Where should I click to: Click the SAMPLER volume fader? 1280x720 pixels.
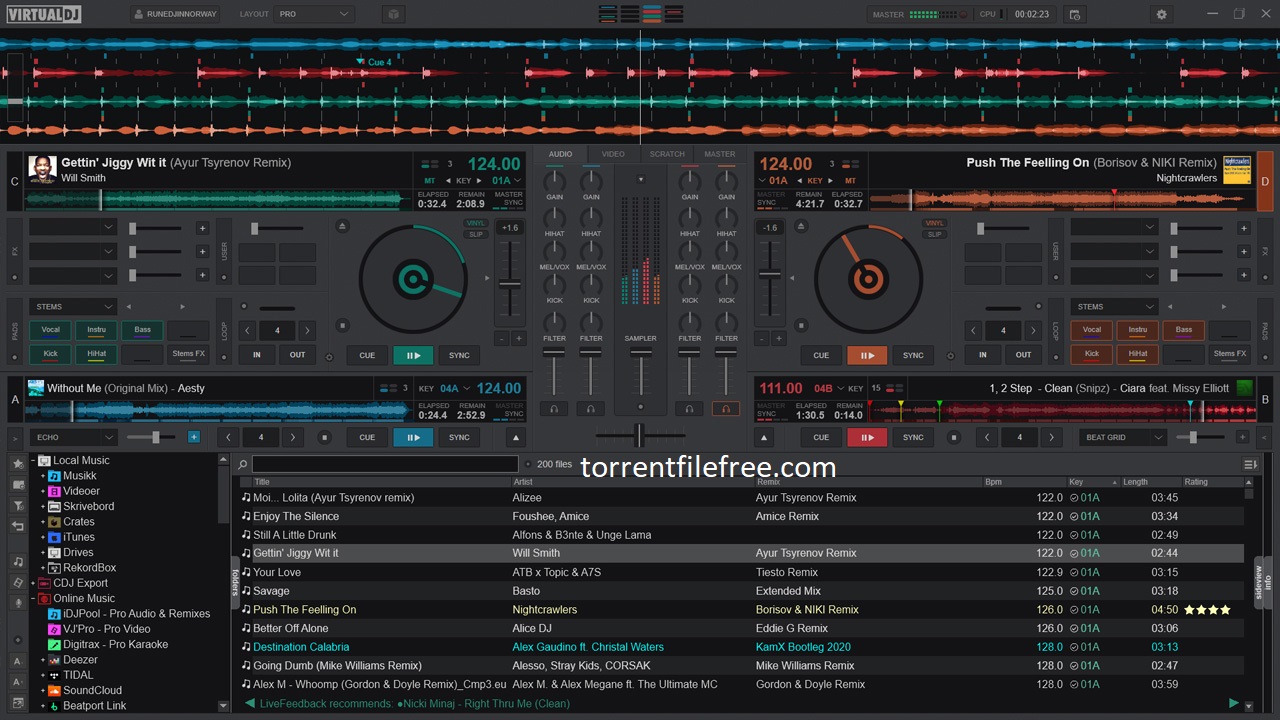coord(640,352)
